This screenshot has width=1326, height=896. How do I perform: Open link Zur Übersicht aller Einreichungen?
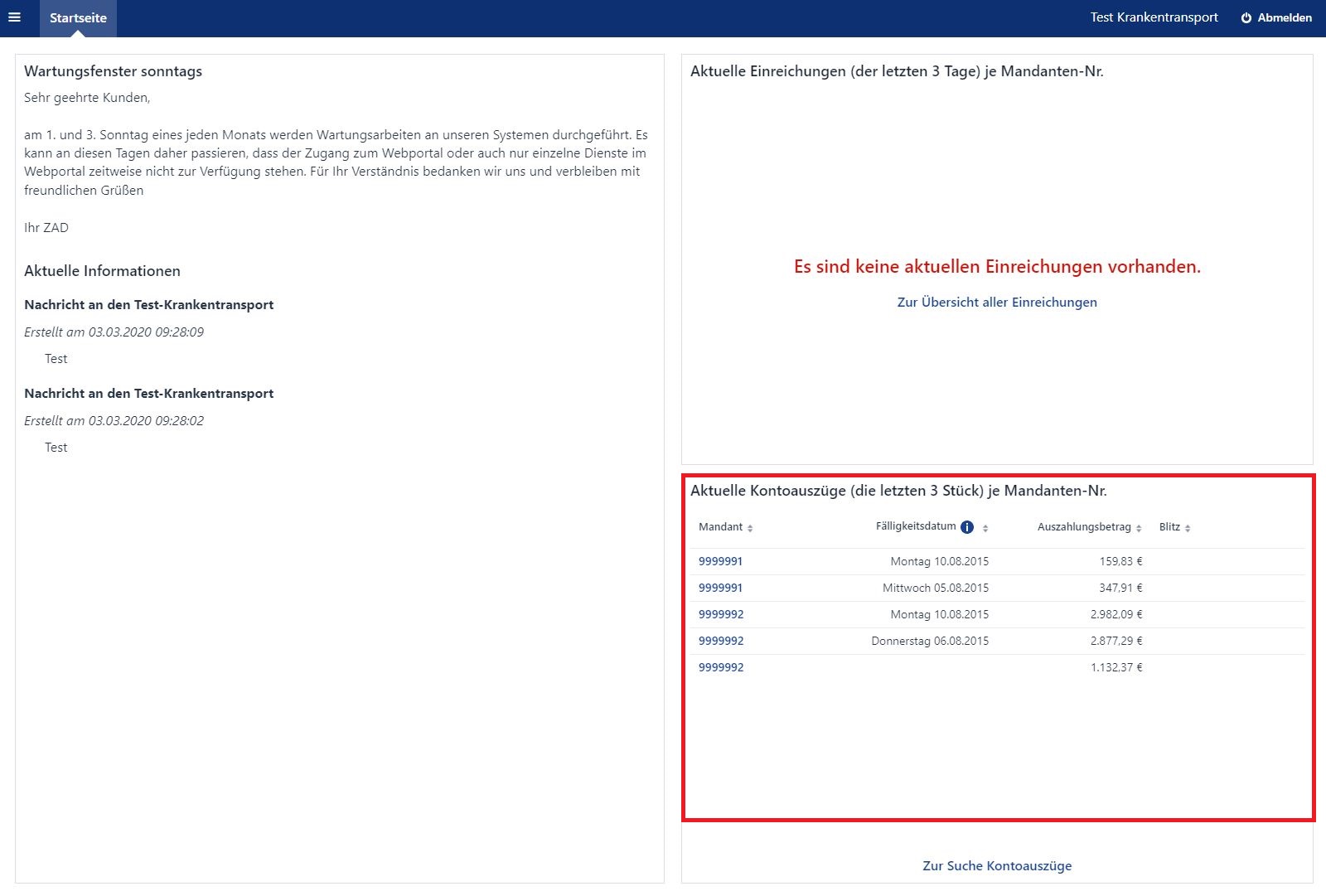pyautogui.click(x=996, y=303)
